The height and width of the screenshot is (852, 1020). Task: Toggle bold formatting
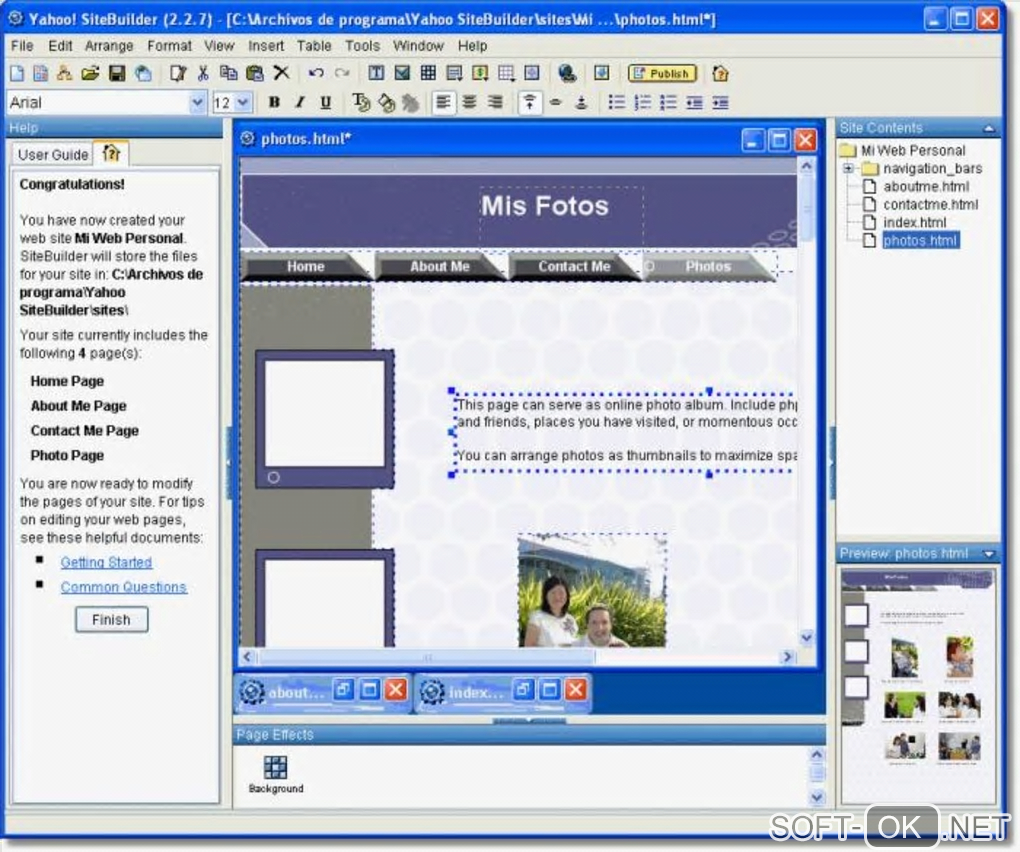click(x=274, y=102)
